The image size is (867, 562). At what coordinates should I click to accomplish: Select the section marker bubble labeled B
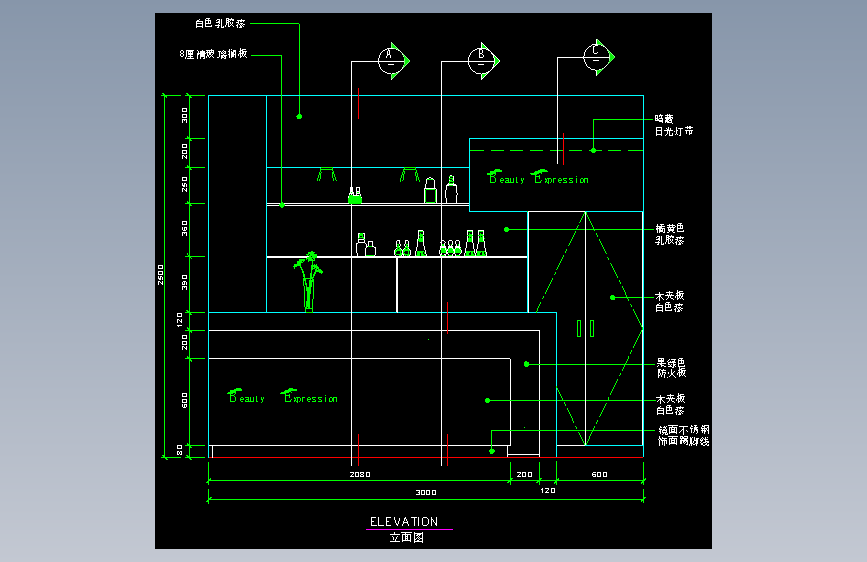click(483, 61)
